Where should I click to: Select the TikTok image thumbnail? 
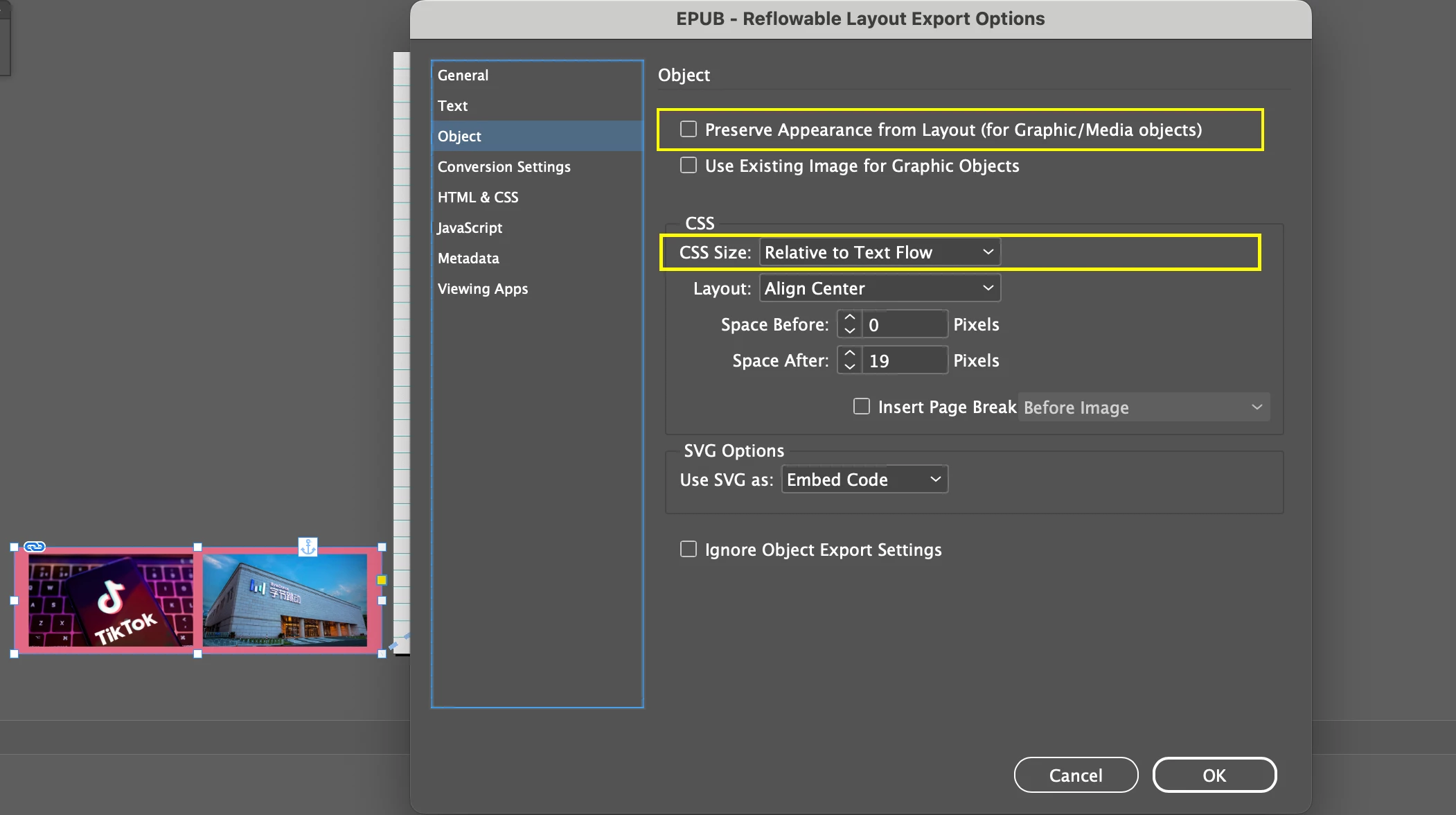(111, 600)
